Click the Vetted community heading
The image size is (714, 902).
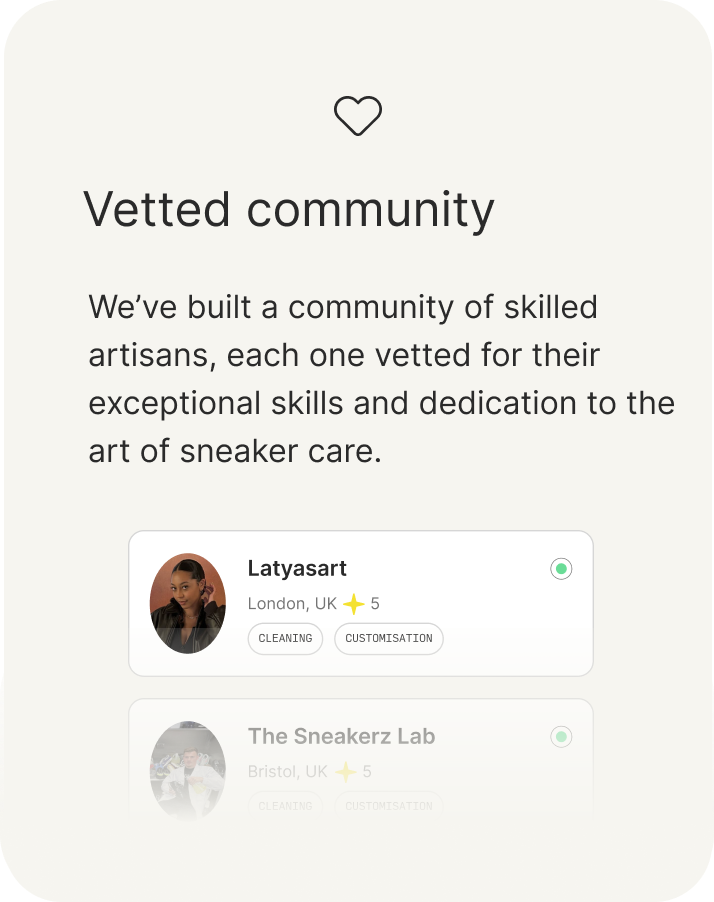pos(289,210)
